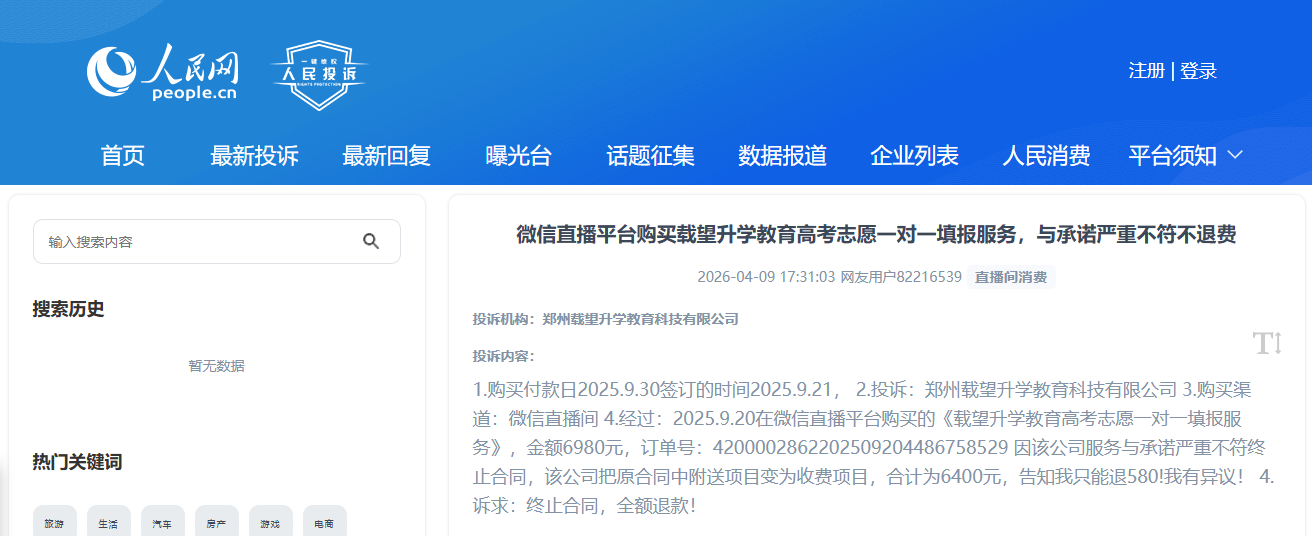Focus the 输入搜索内容 search field
This screenshot has height=536, width=1312.
coord(217,241)
